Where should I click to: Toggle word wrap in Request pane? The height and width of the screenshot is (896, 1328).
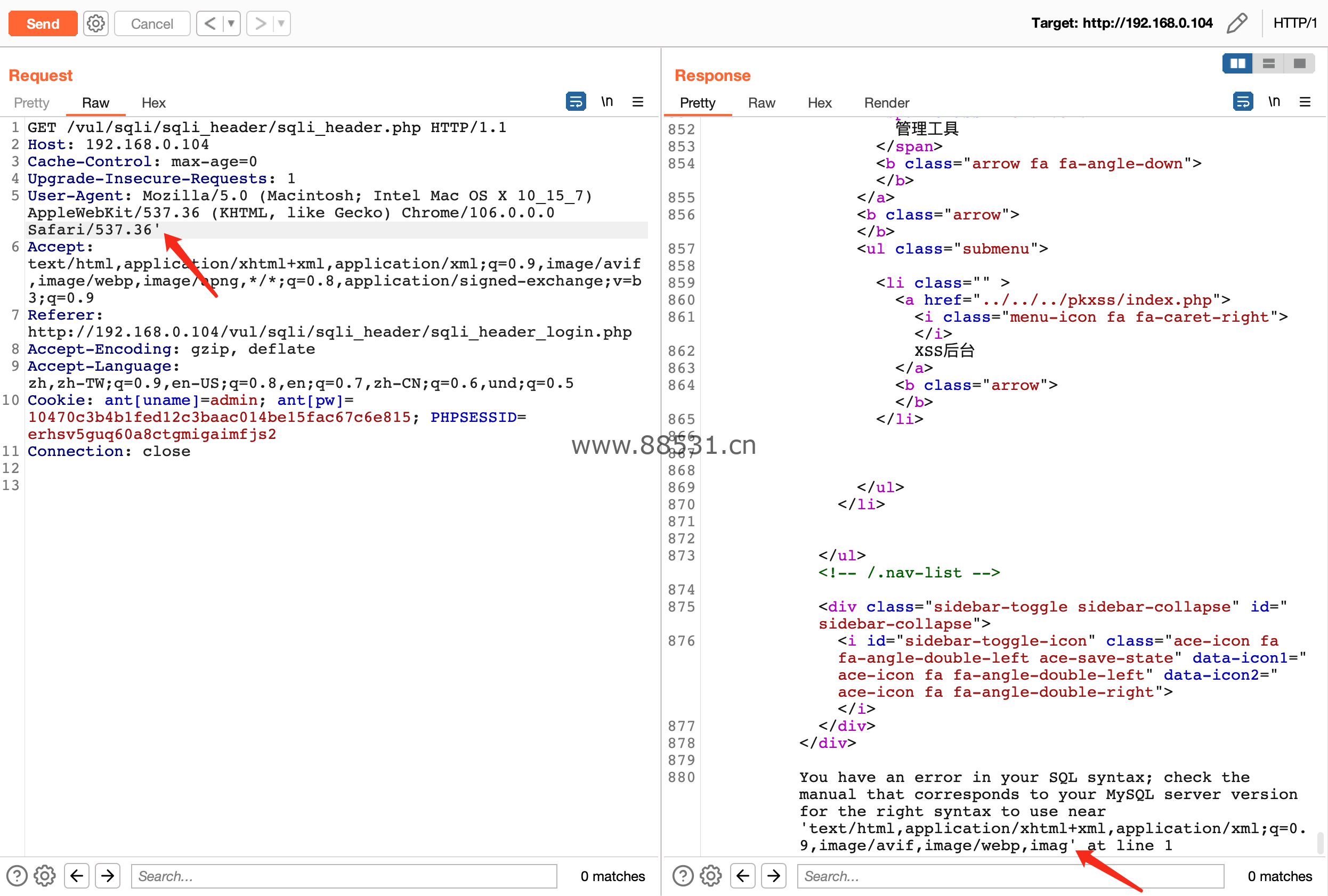click(x=576, y=102)
